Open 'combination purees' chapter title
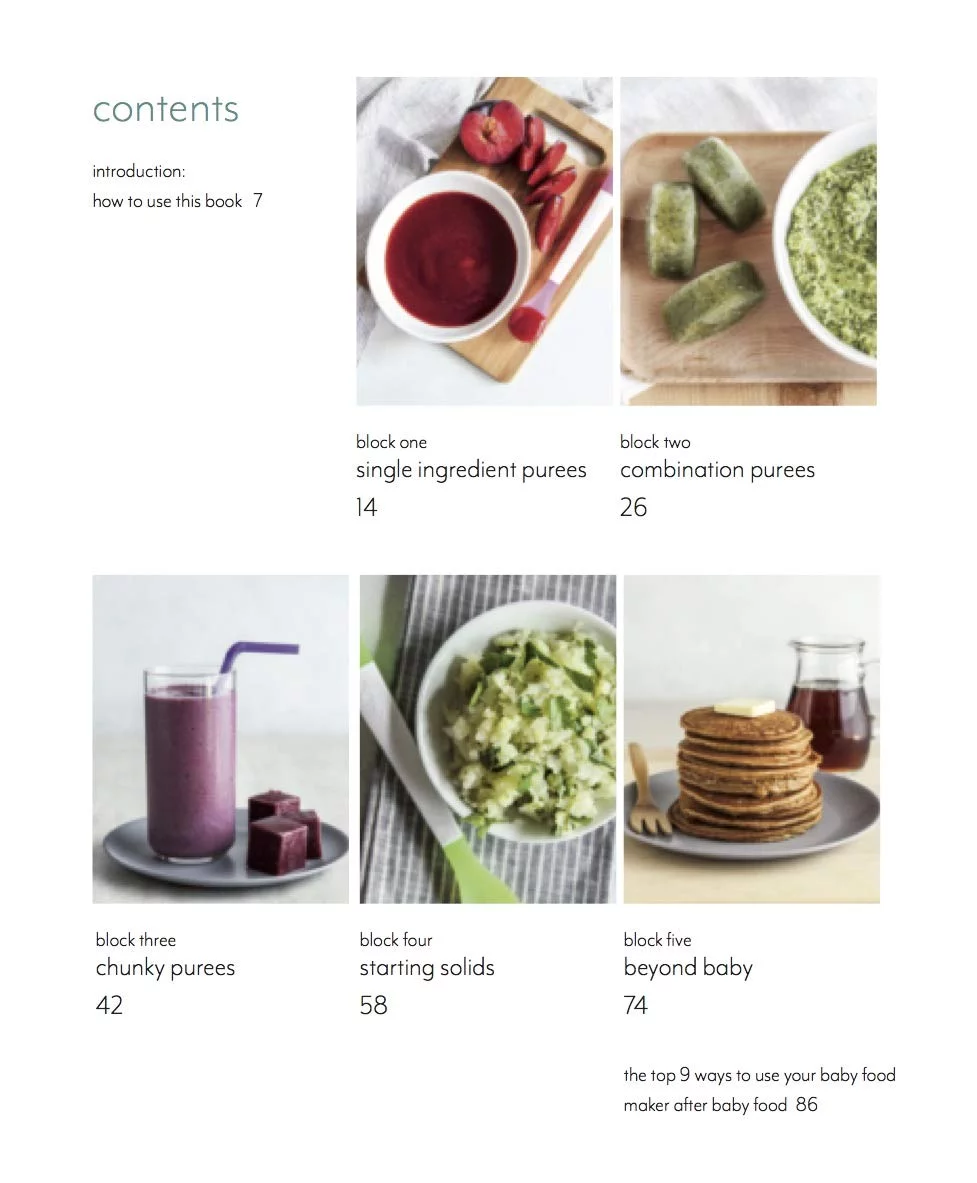The height and width of the screenshot is (1183, 977). coord(717,471)
